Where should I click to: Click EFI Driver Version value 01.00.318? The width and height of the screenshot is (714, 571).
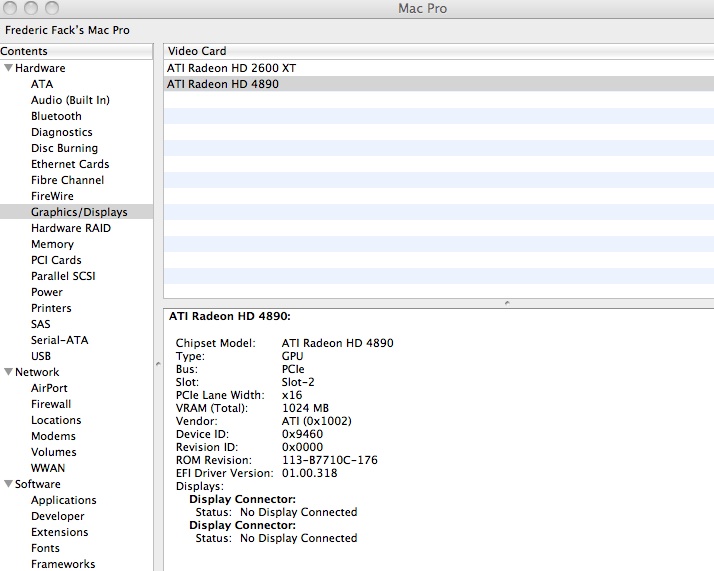(x=310, y=473)
